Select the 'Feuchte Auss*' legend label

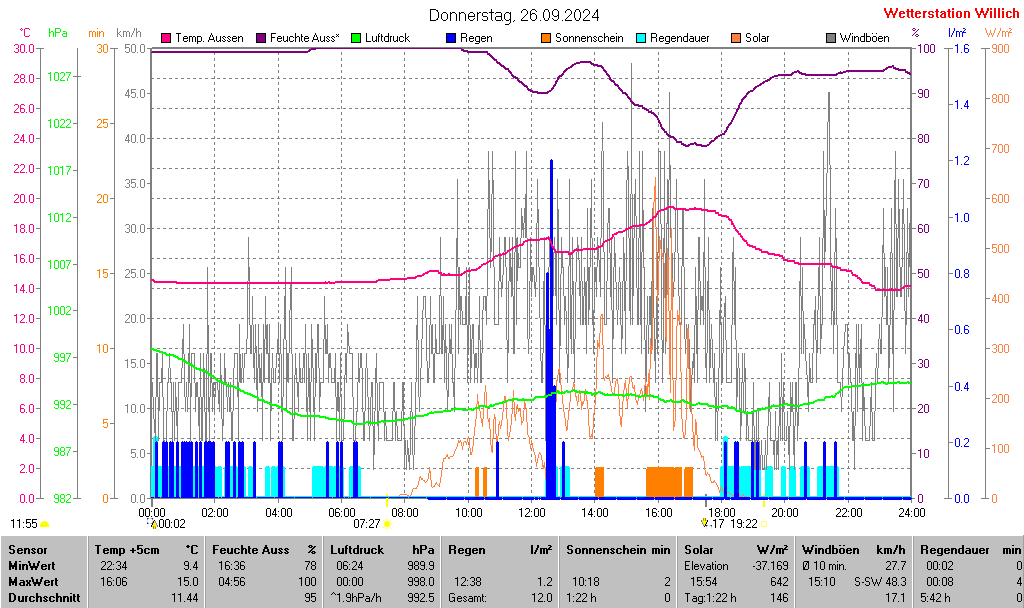[x=304, y=38]
